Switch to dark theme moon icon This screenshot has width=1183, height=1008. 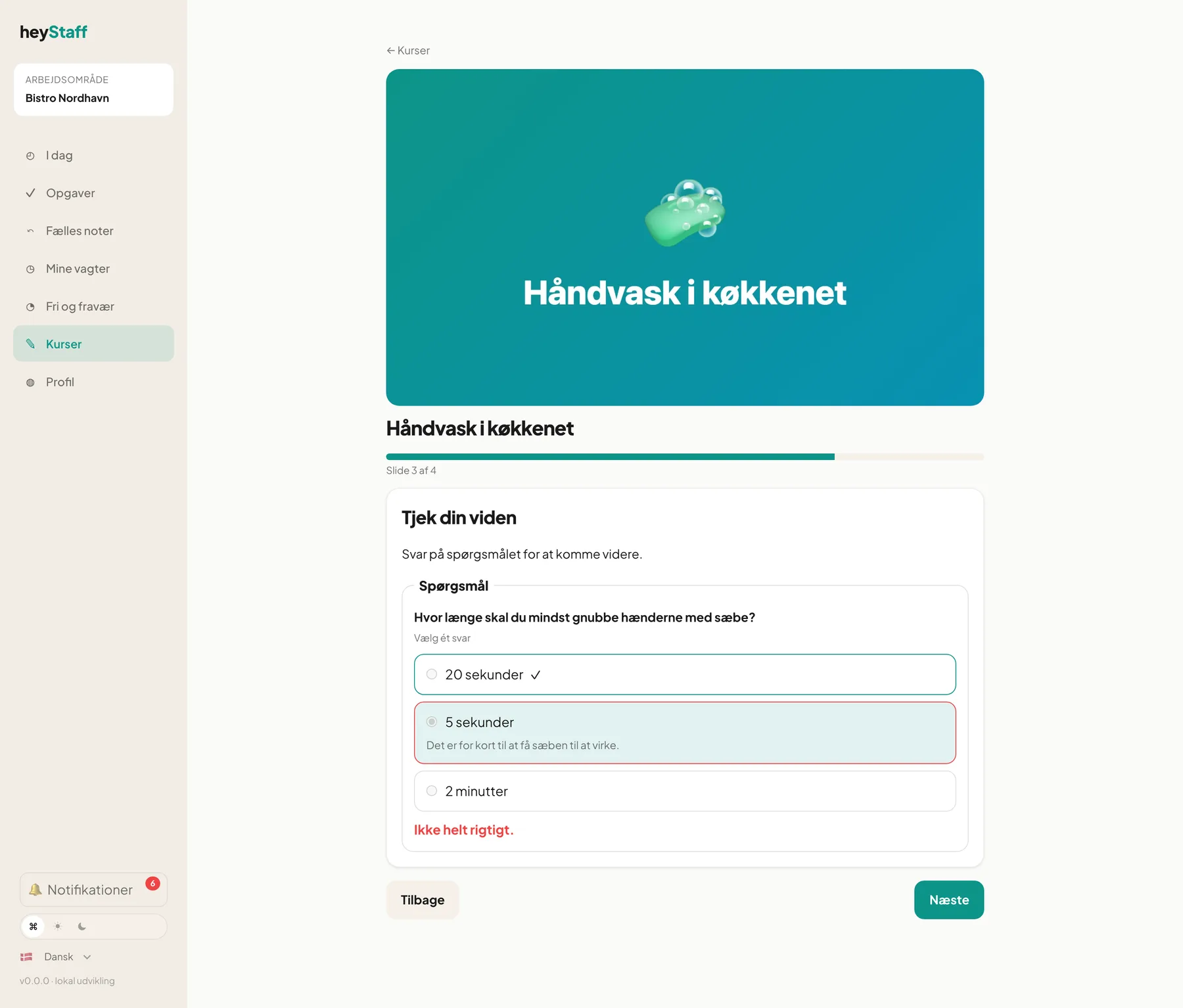(x=82, y=927)
